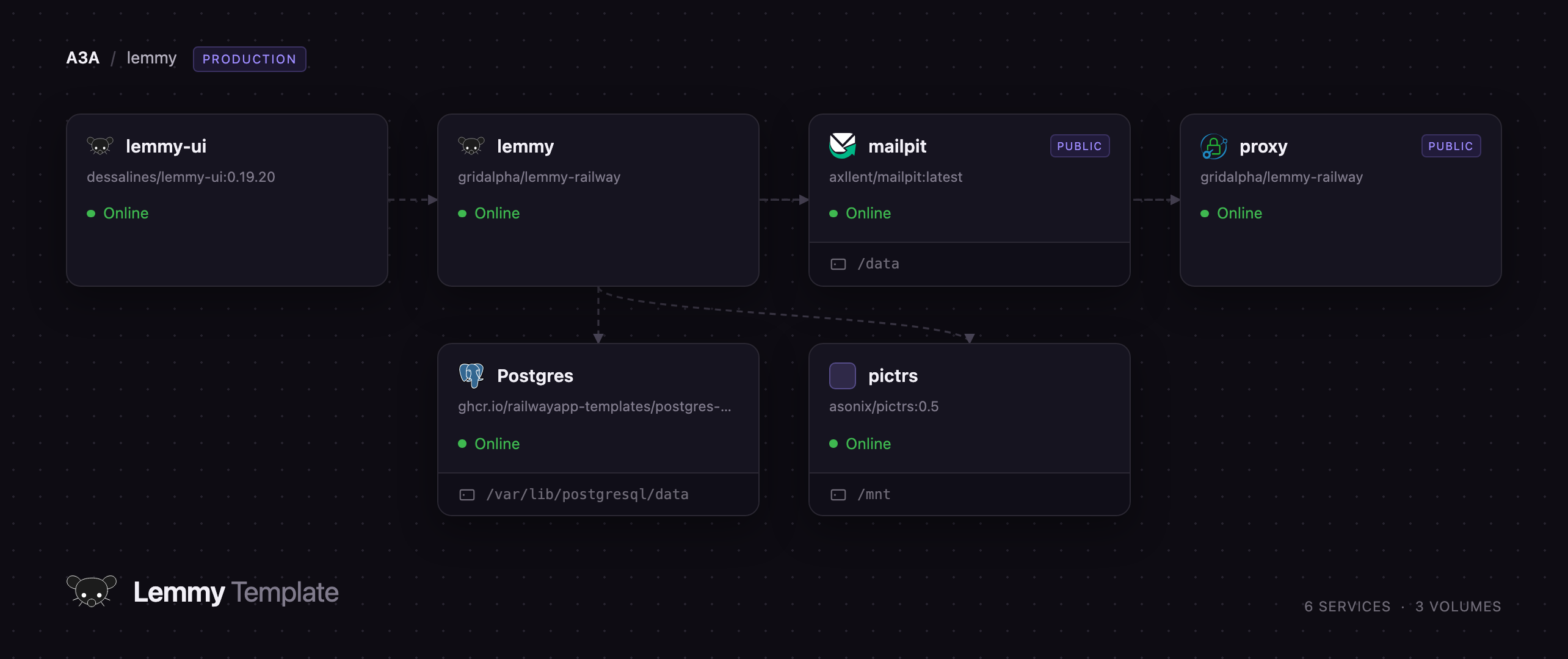
Task: Click the Postgres elephant logo icon
Action: point(471,375)
